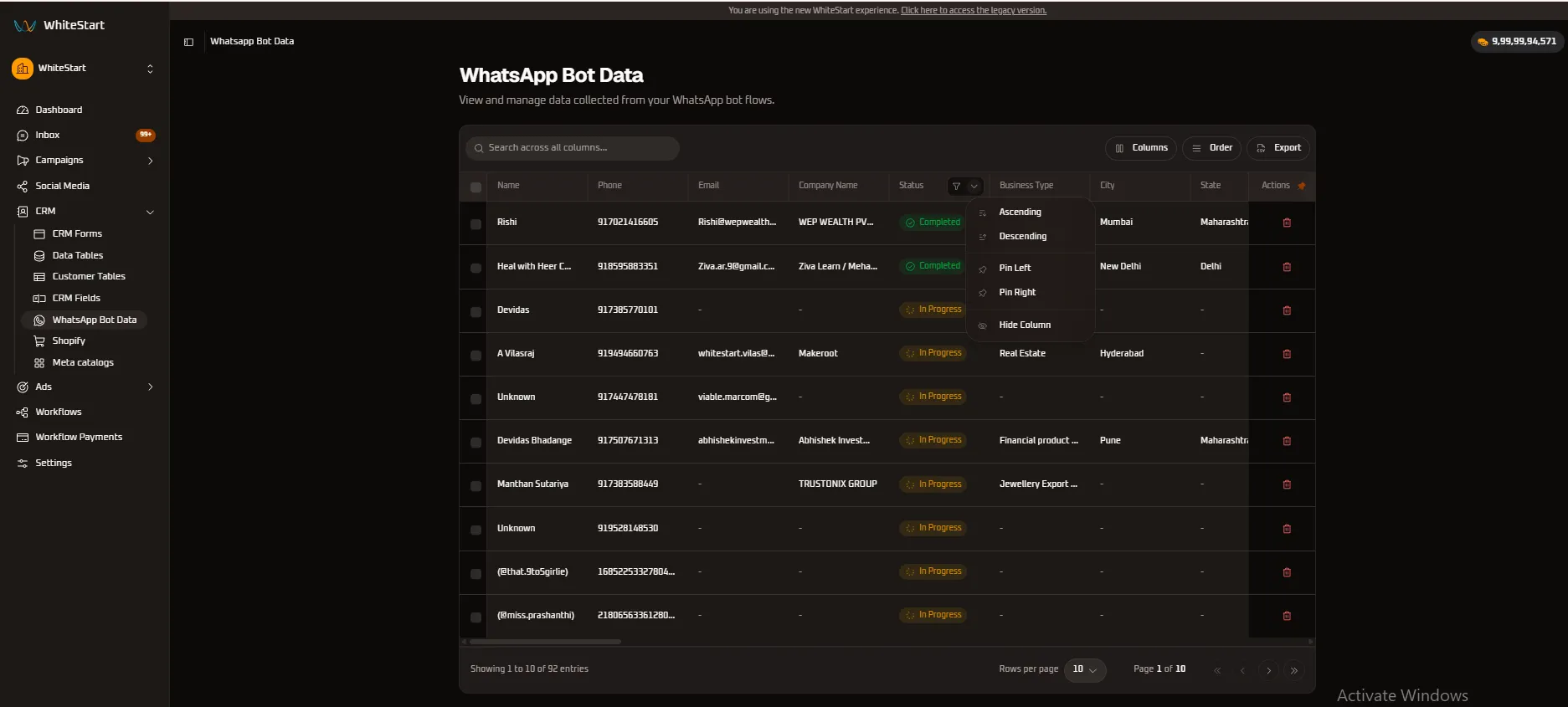
Task: Expand the Campaigns submenu
Action: 151,161
